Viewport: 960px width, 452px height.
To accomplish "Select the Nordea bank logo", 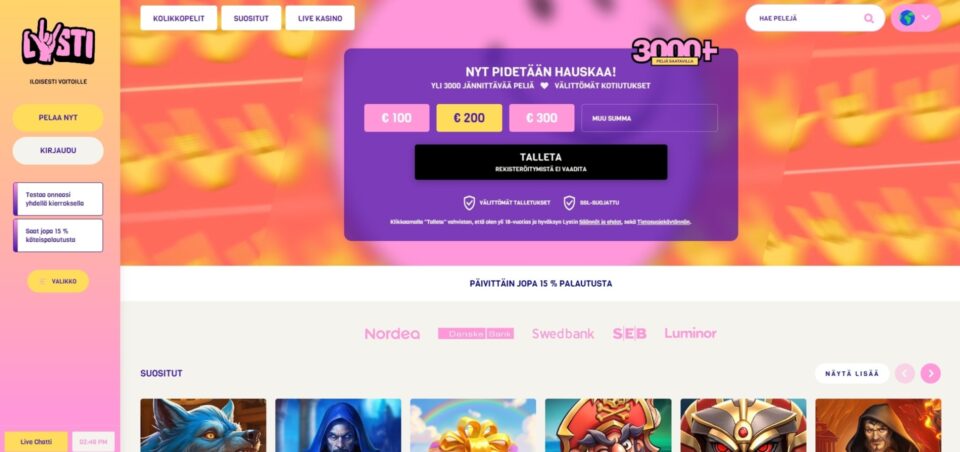I will click(x=392, y=334).
